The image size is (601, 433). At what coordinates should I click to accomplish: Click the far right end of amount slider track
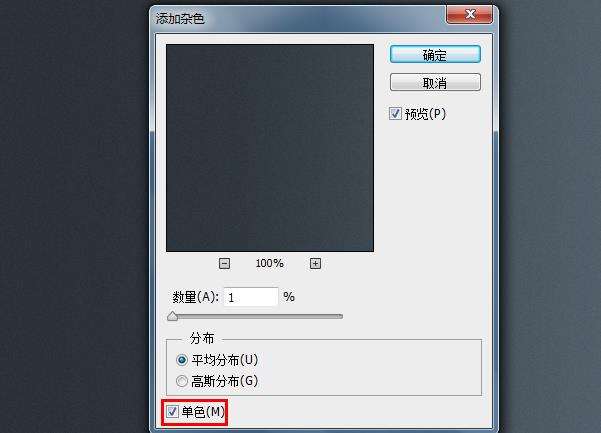click(340, 317)
